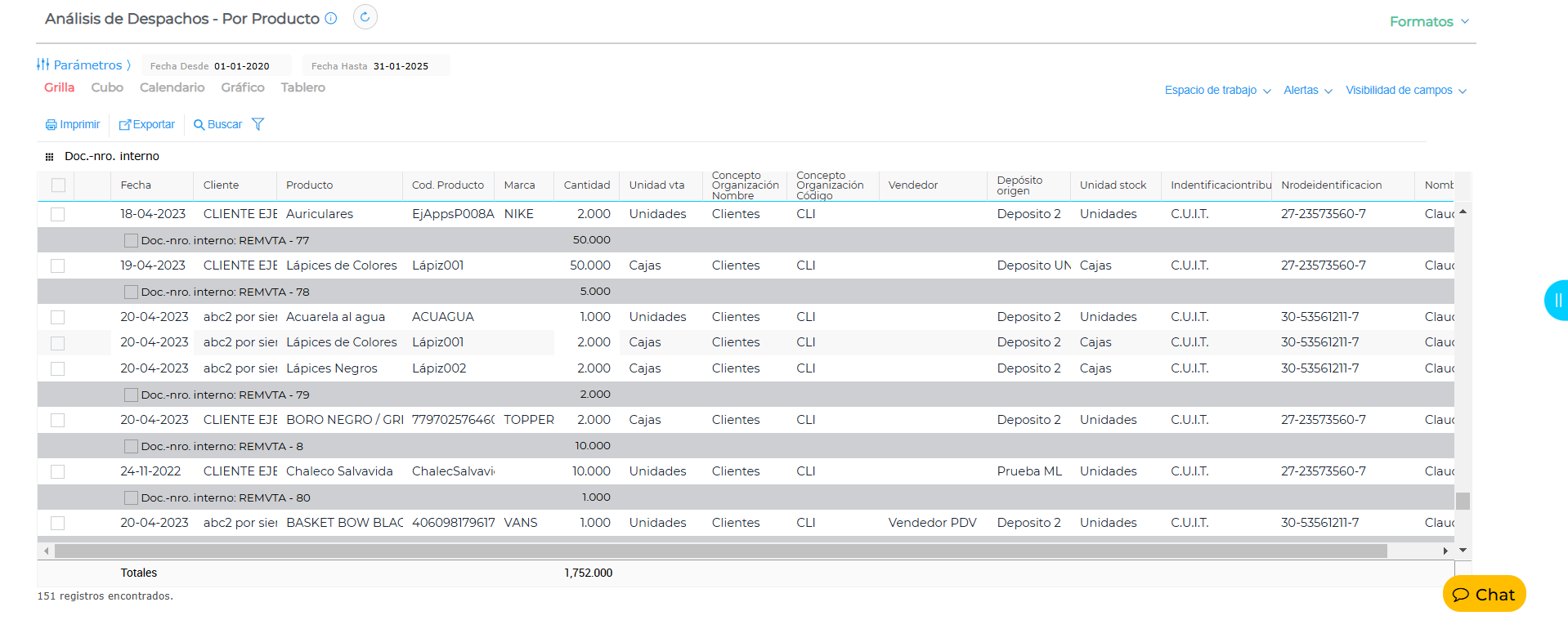Viewport: 1568px width, 629px height.
Task: Click the filter funnel icon
Action: 258,124
